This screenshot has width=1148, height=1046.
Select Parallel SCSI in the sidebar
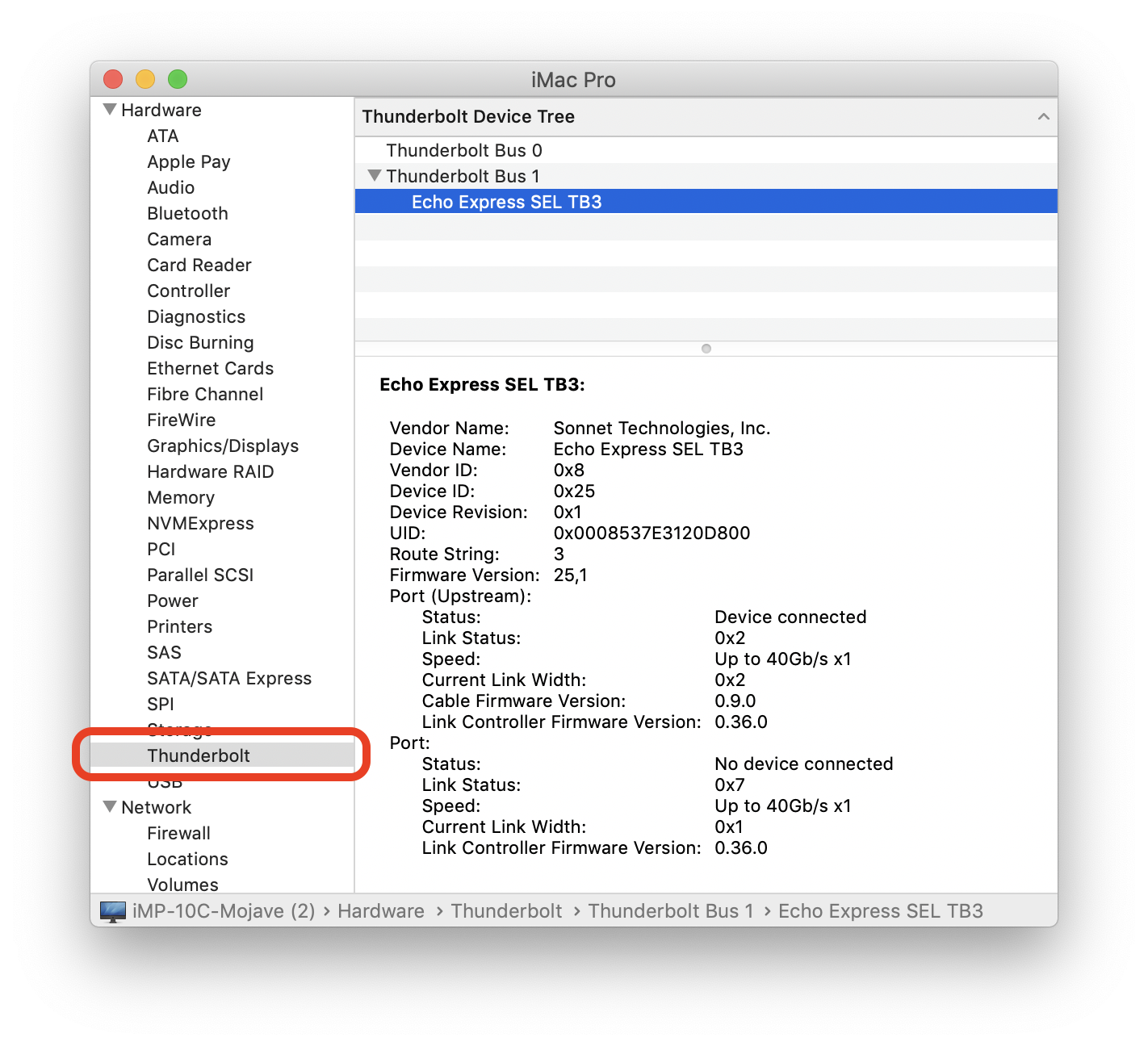coord(200,575)
